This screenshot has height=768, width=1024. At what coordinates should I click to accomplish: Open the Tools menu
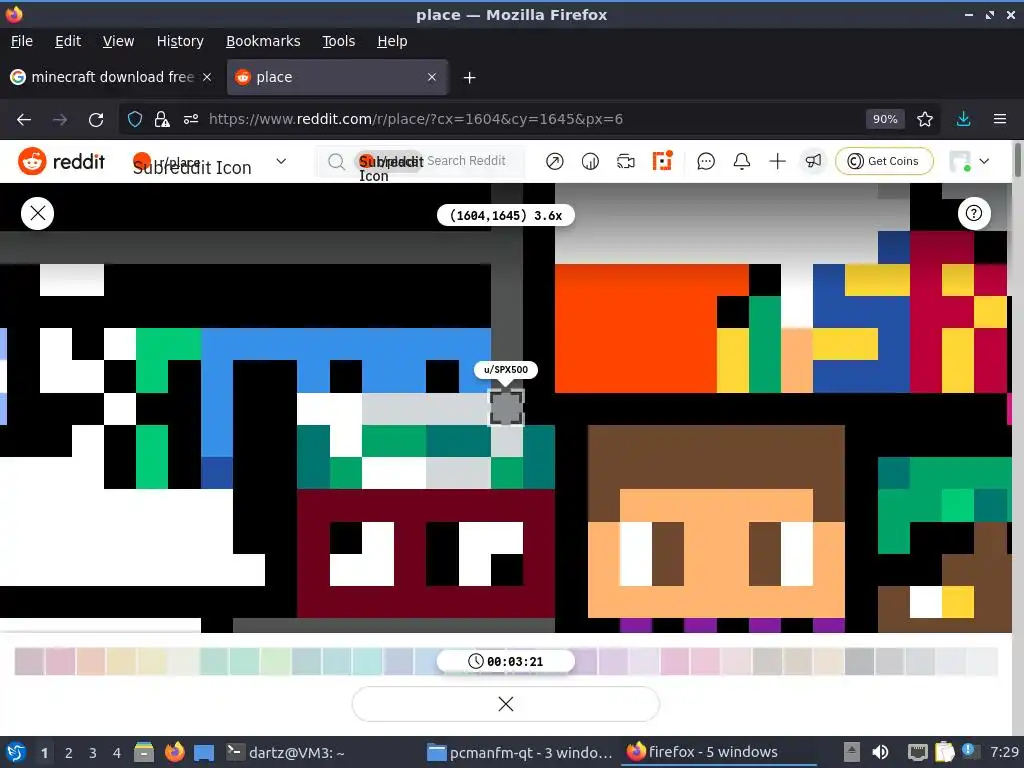338,41
